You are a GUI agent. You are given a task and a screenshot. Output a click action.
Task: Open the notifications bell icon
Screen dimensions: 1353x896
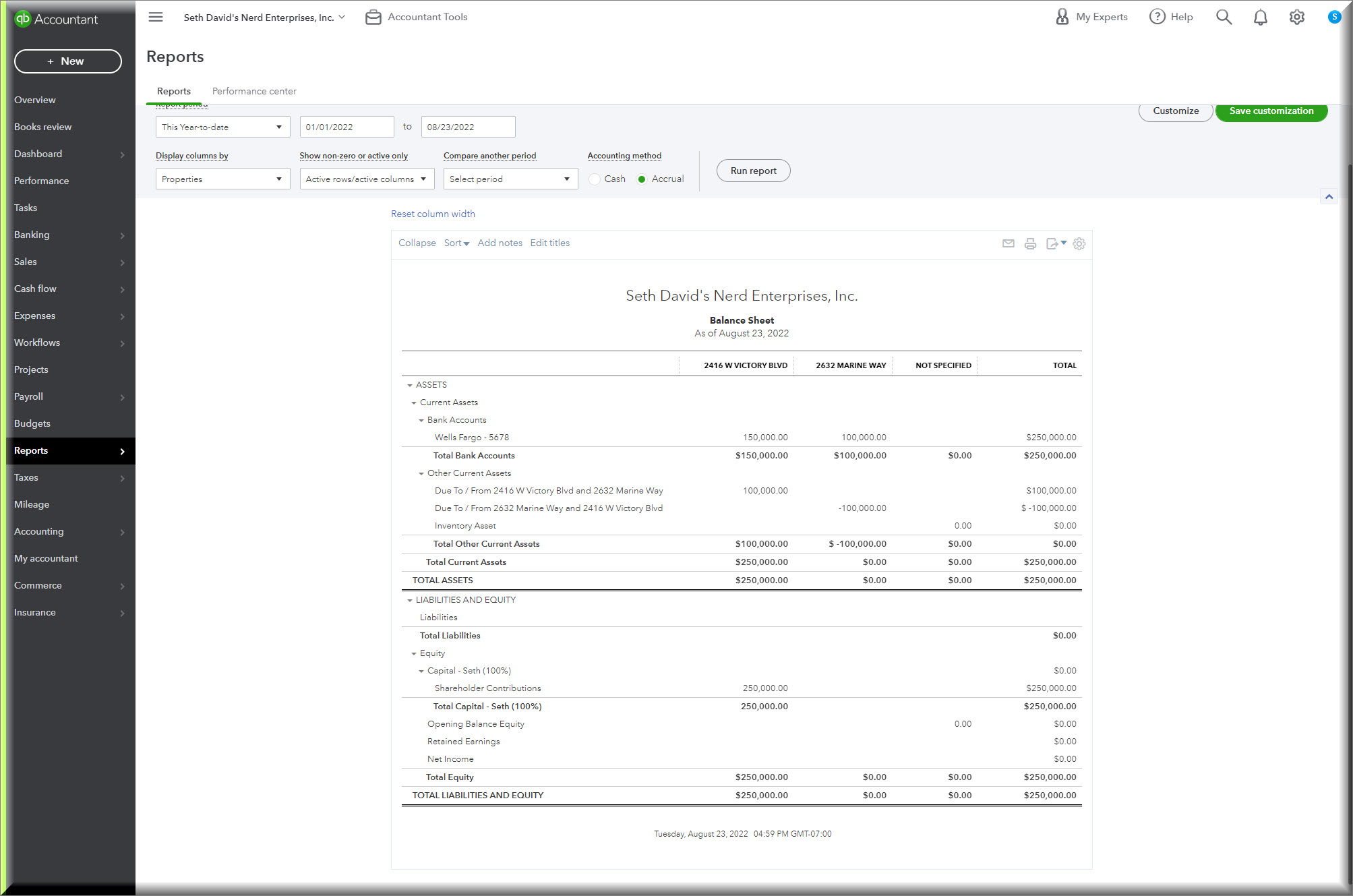pos(1260,17)
